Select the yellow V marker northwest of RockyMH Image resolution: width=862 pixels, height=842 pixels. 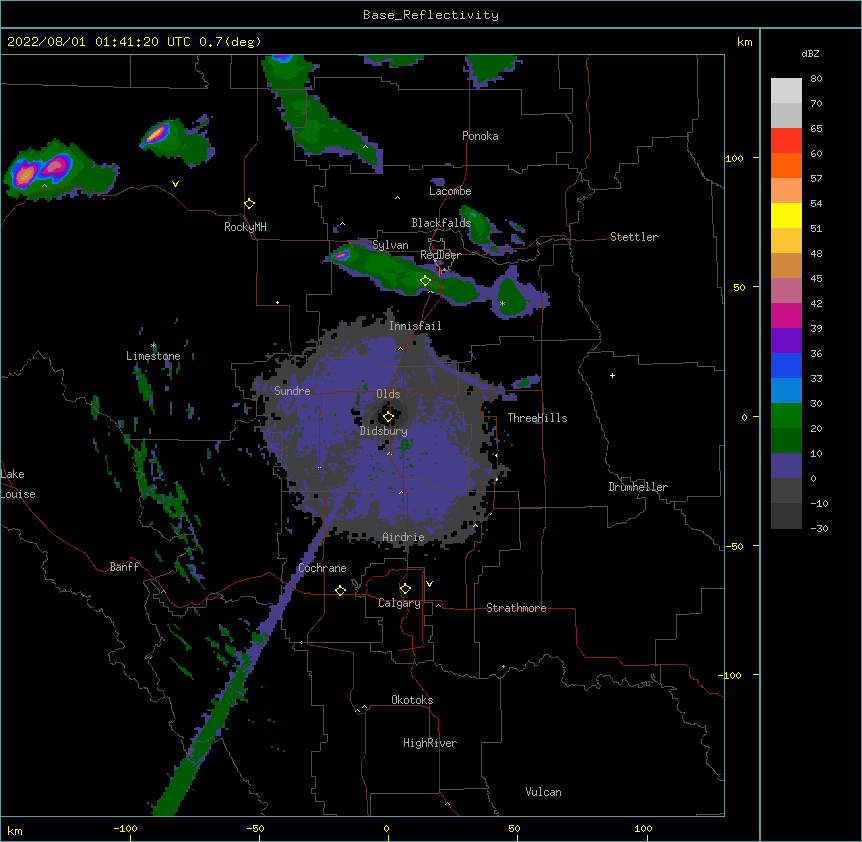pyautogui.click(x=175, y=184)
